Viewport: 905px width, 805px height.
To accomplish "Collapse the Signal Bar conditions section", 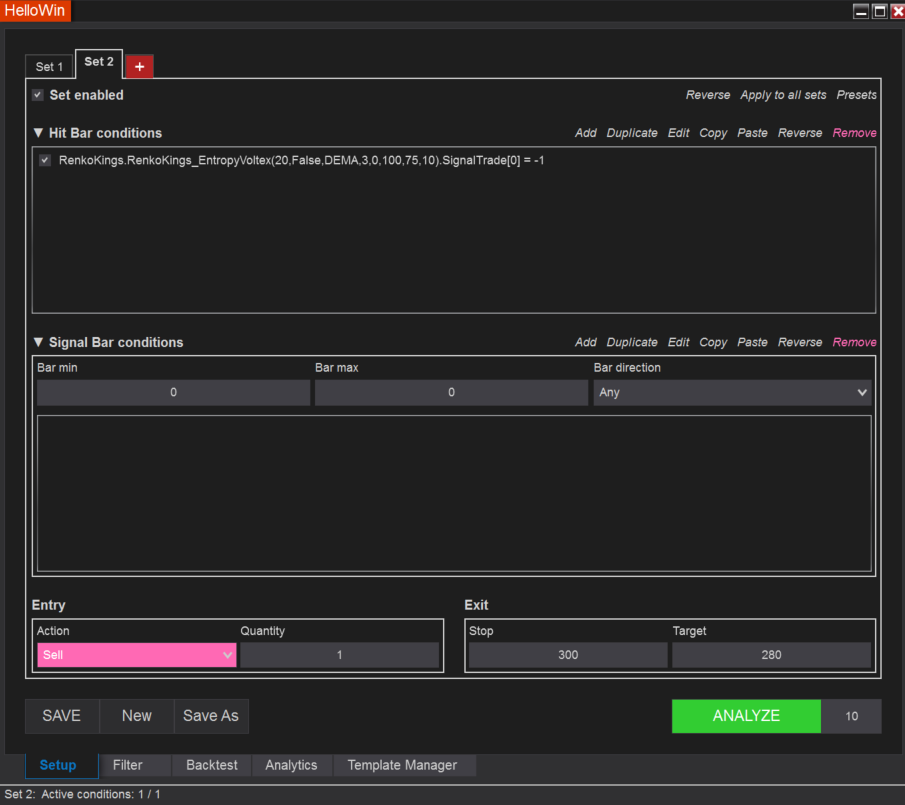I will [38, 342].
